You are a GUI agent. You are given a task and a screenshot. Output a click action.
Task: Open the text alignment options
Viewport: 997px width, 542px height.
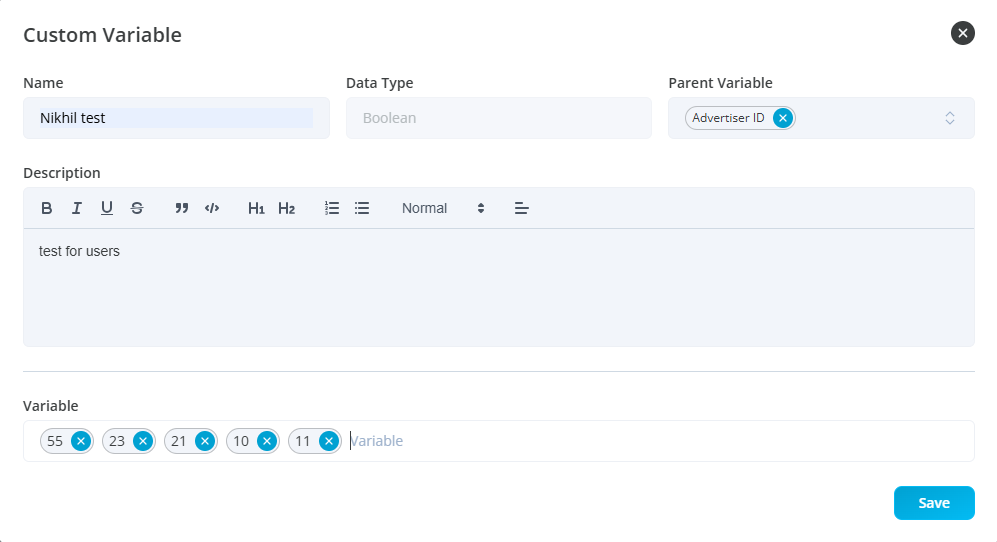click(521, 208)
